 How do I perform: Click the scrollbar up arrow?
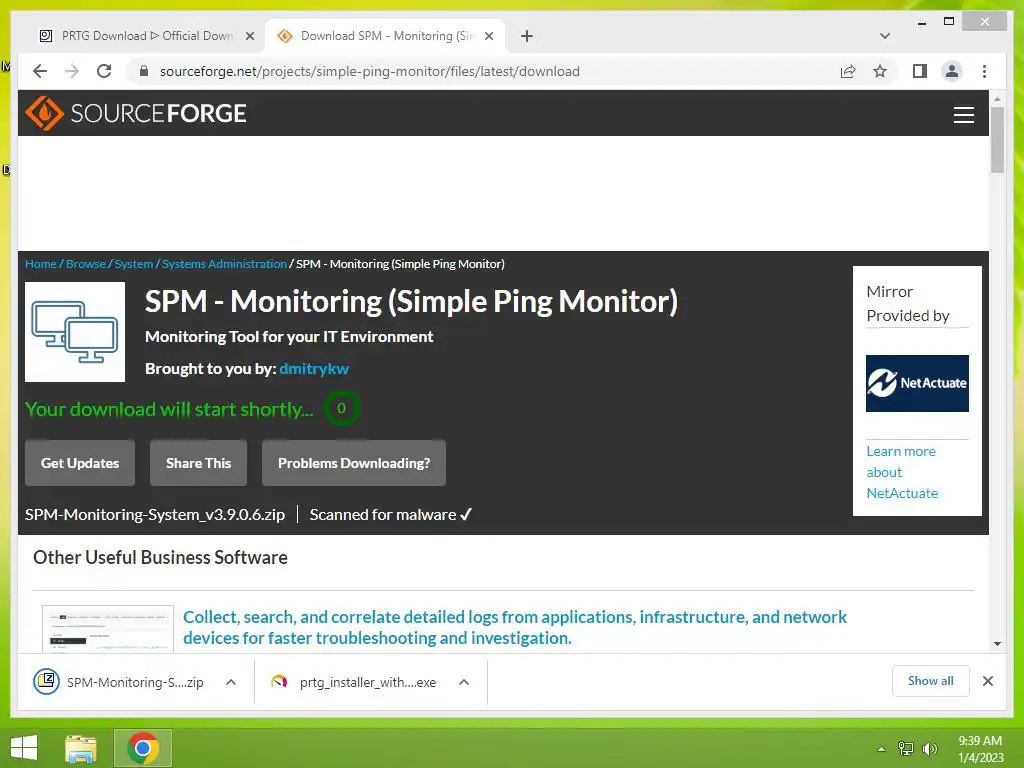(x=997, y=99)
